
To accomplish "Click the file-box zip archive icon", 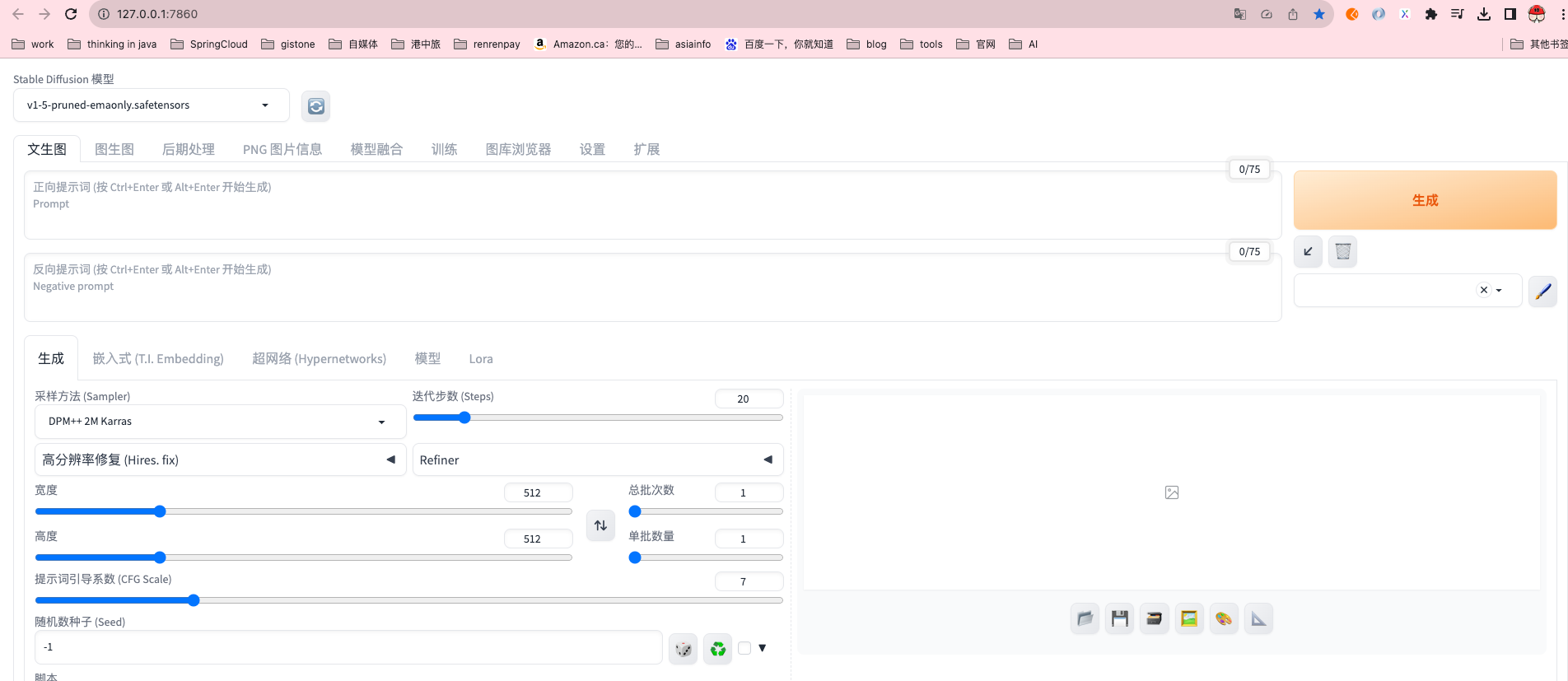I will point(1155,618).
